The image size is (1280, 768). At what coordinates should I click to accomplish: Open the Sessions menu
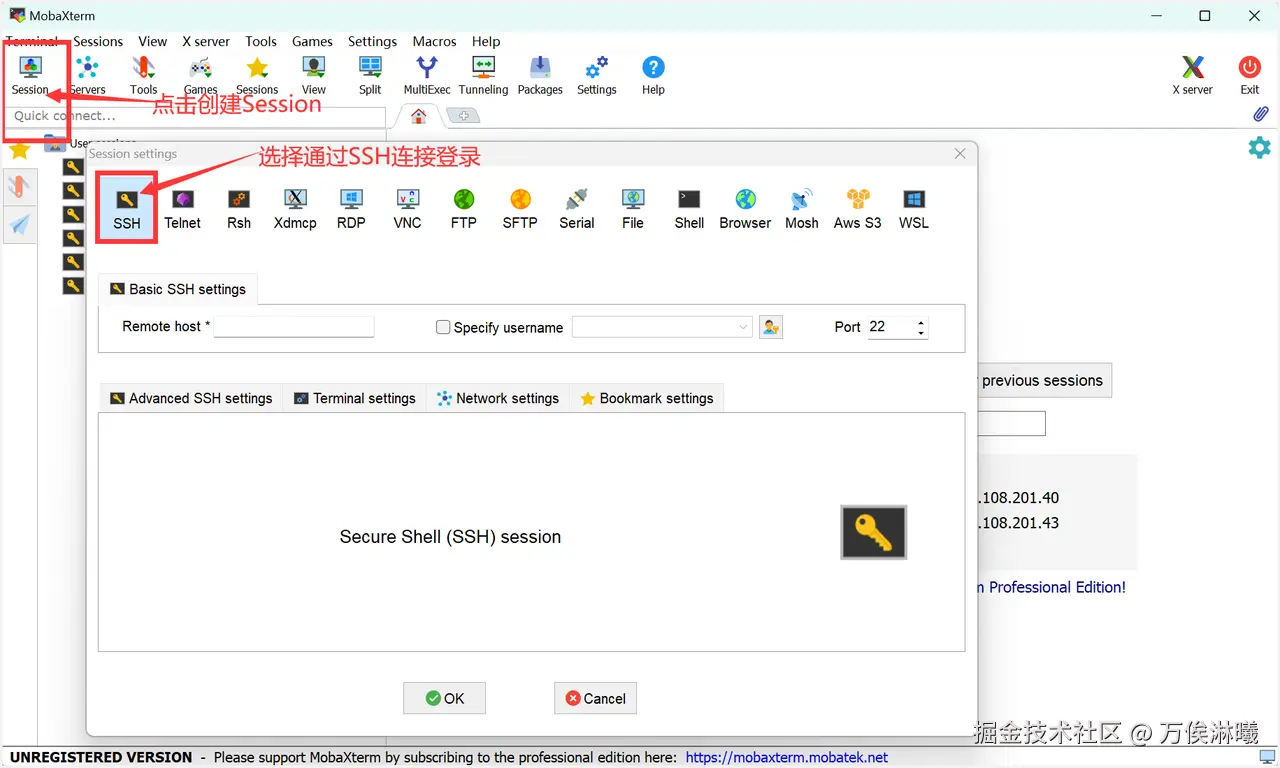(98, 41)
